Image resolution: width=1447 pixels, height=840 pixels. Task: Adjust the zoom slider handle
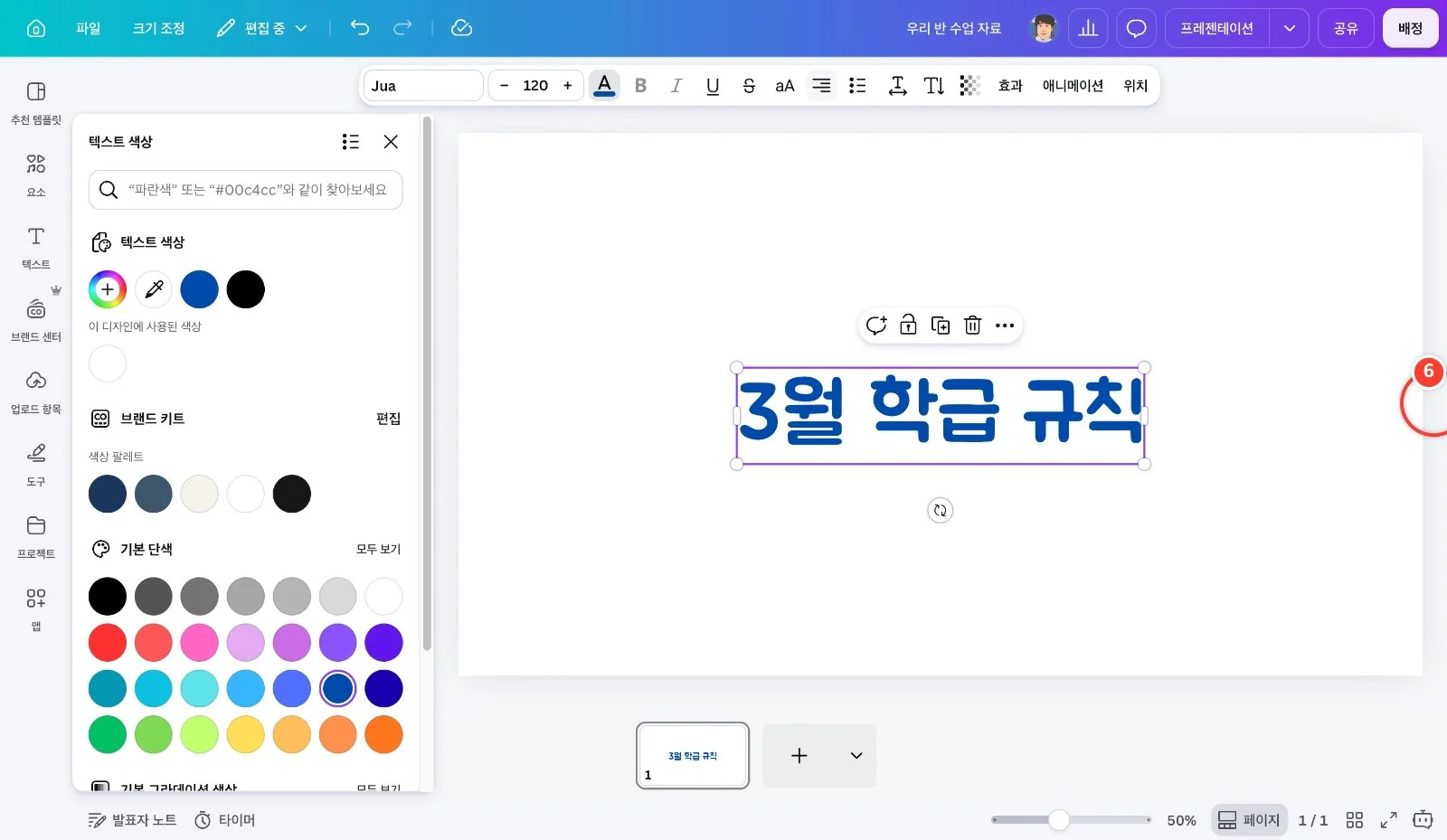click(1059, 820)
